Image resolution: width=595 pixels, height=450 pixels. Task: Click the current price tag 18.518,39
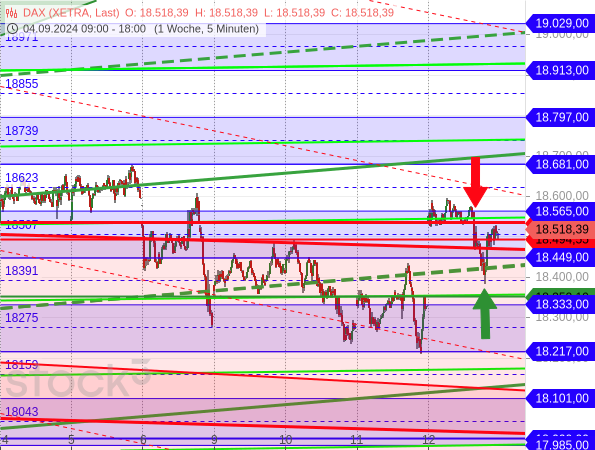(x=560, y=229)
